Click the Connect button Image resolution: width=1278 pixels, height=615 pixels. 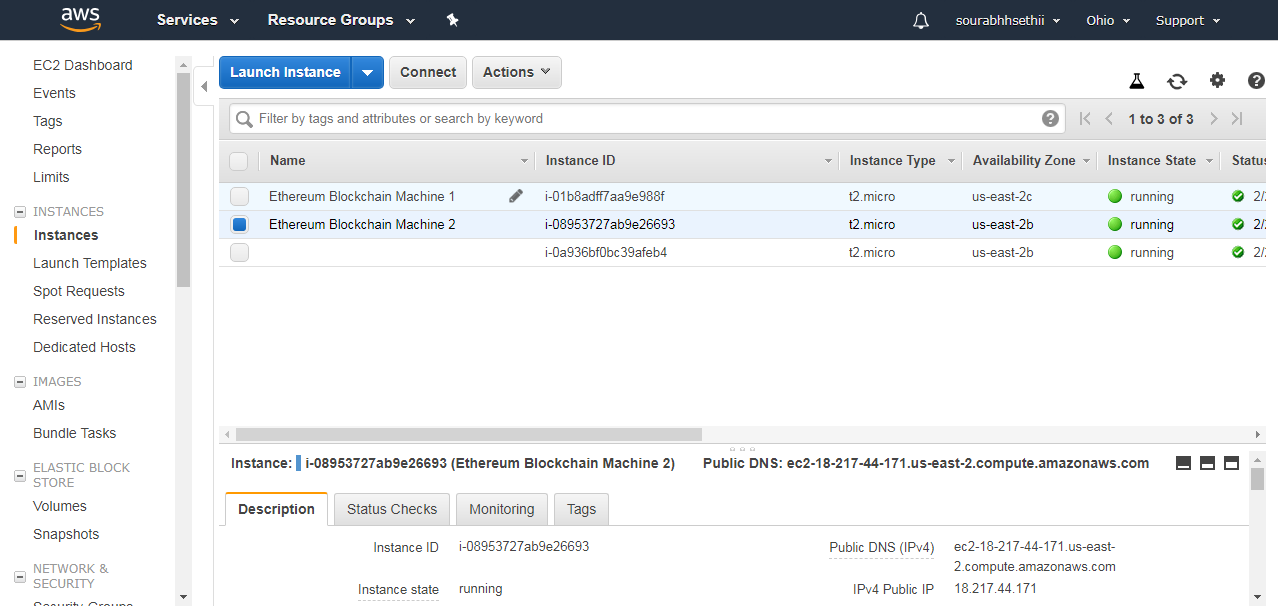(427, 72)
